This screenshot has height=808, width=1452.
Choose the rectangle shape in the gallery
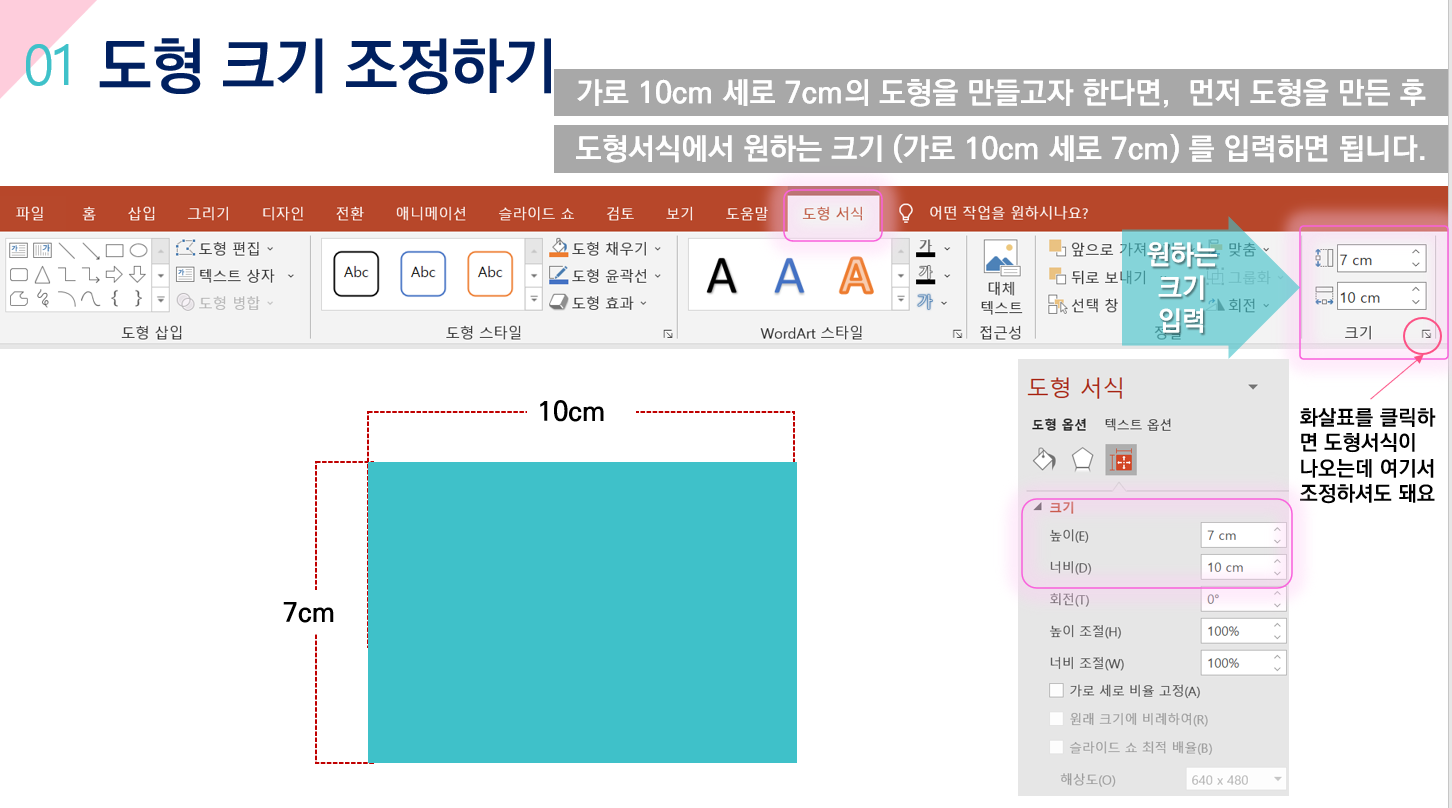(x=114, y=250)
